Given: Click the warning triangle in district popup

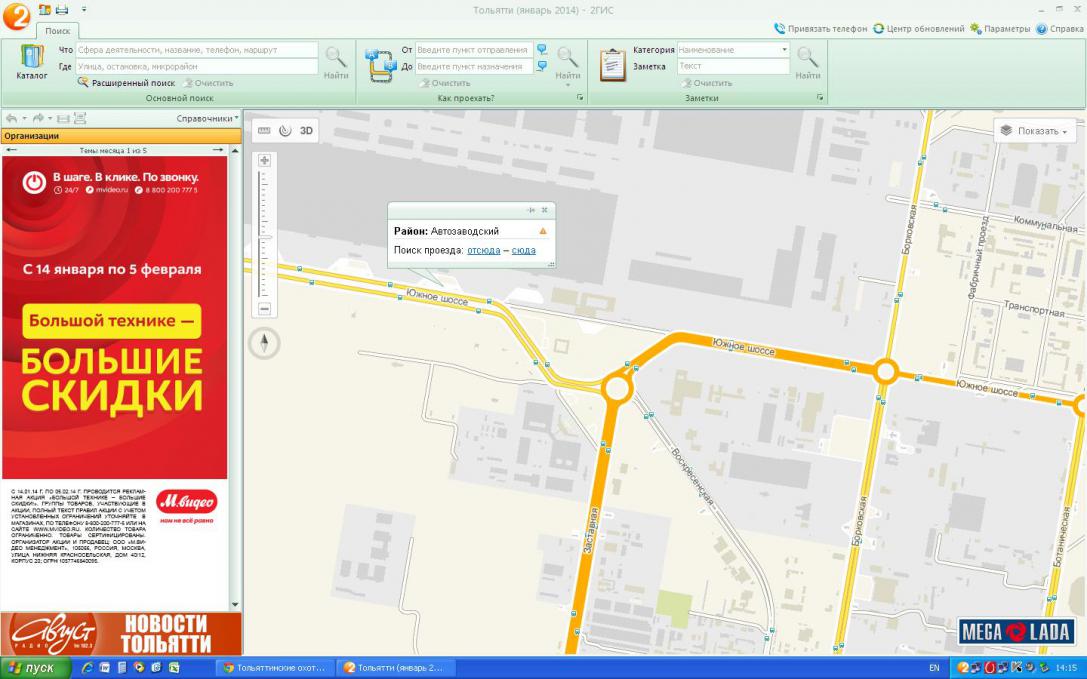Looking at the screenshot, I should coord(543,231).
